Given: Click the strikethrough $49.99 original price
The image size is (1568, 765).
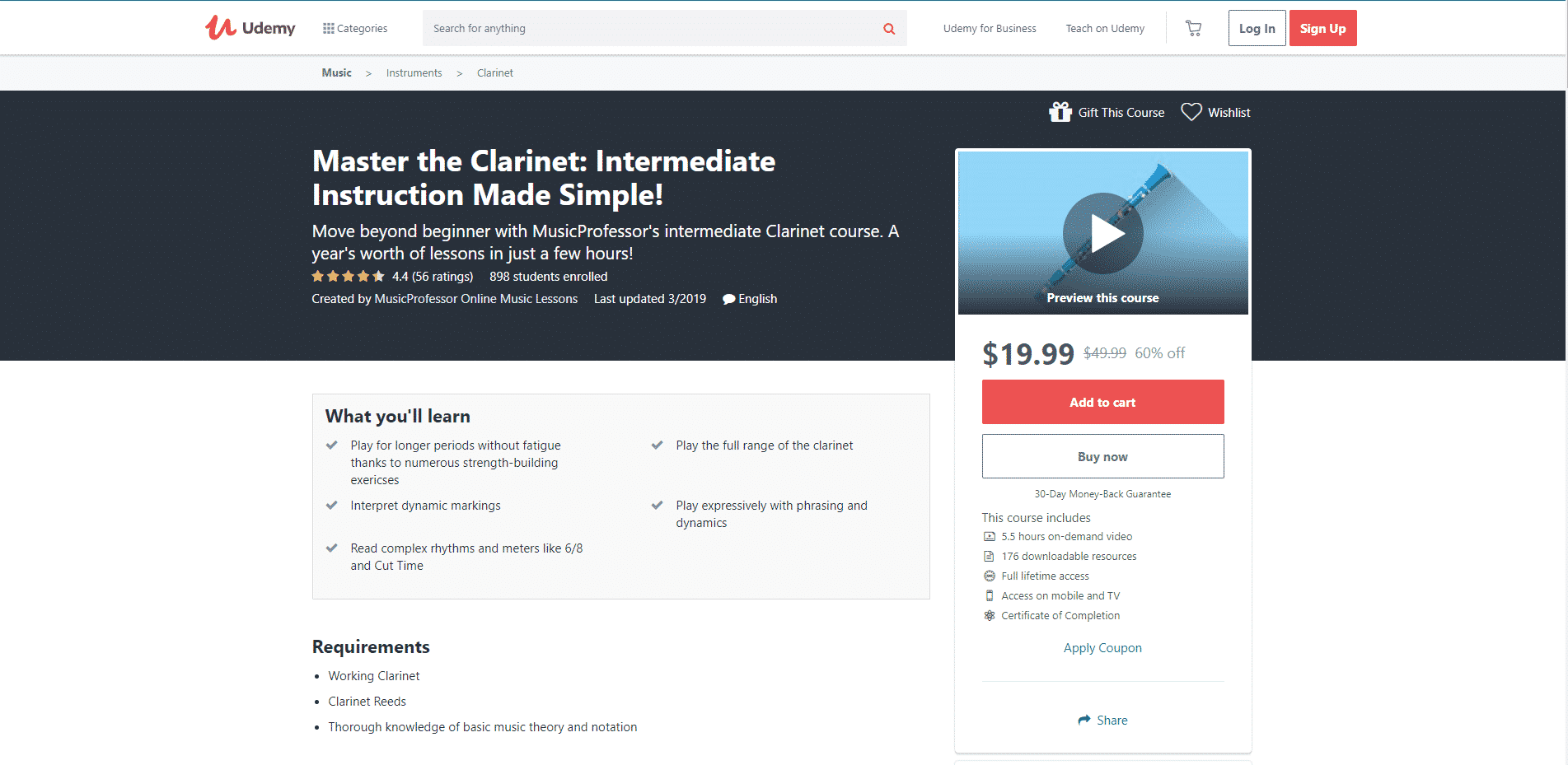Looking at the screenshot, I should pyautogui.click(x=1105, y=352).
